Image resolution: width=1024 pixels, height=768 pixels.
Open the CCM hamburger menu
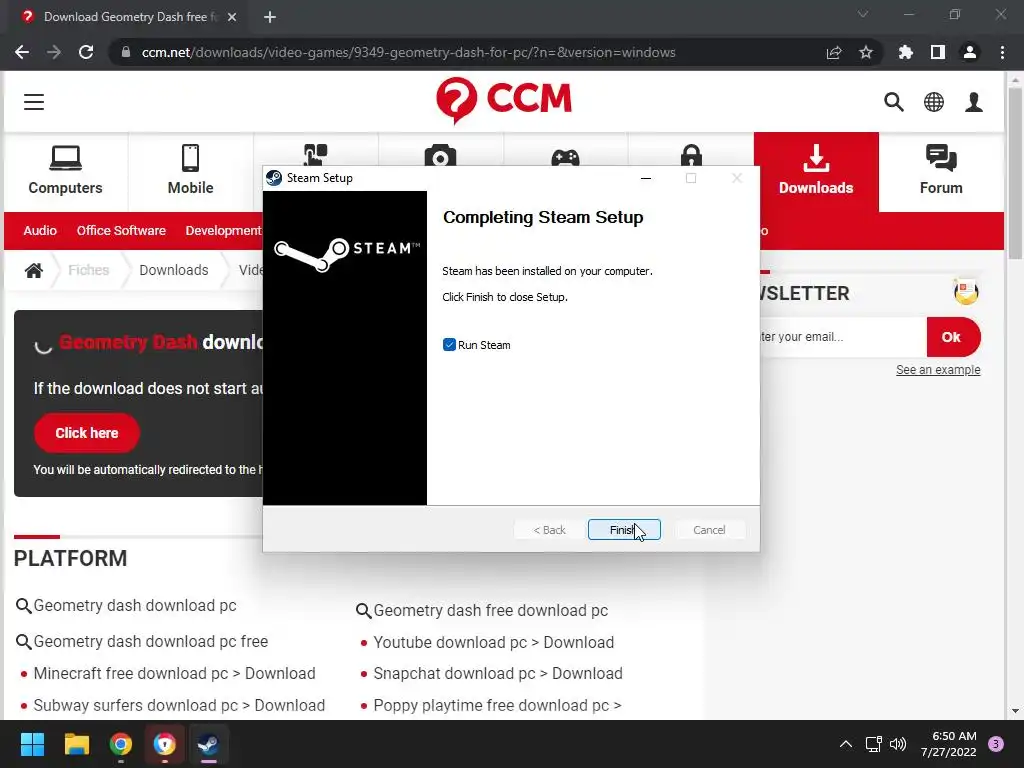(34, 102)
